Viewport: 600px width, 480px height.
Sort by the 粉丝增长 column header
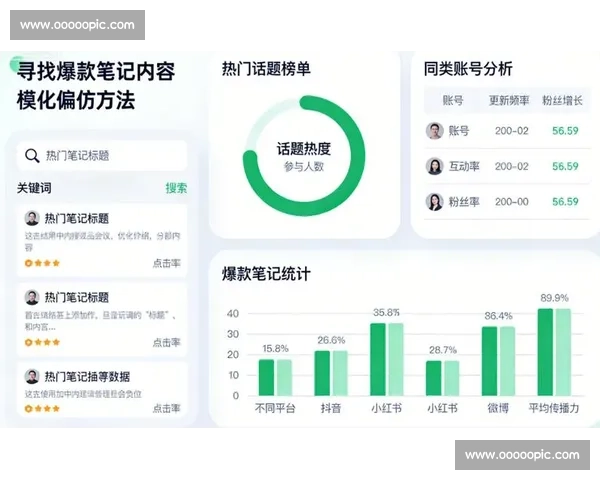click(x=562, y=101)
